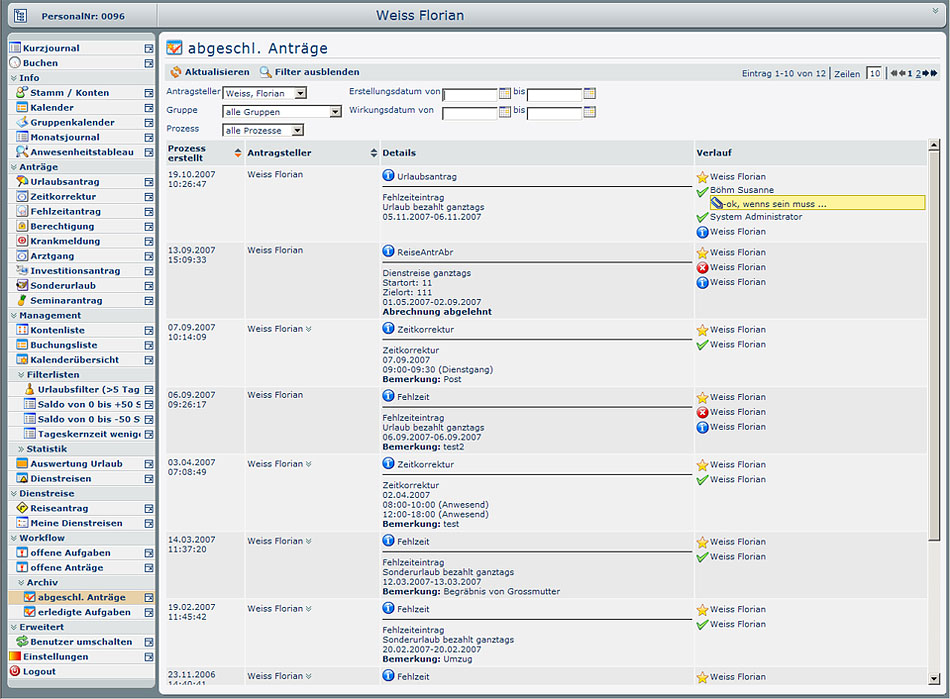Open Auswertung Urlaub menu item

click(x=76, y=464)
